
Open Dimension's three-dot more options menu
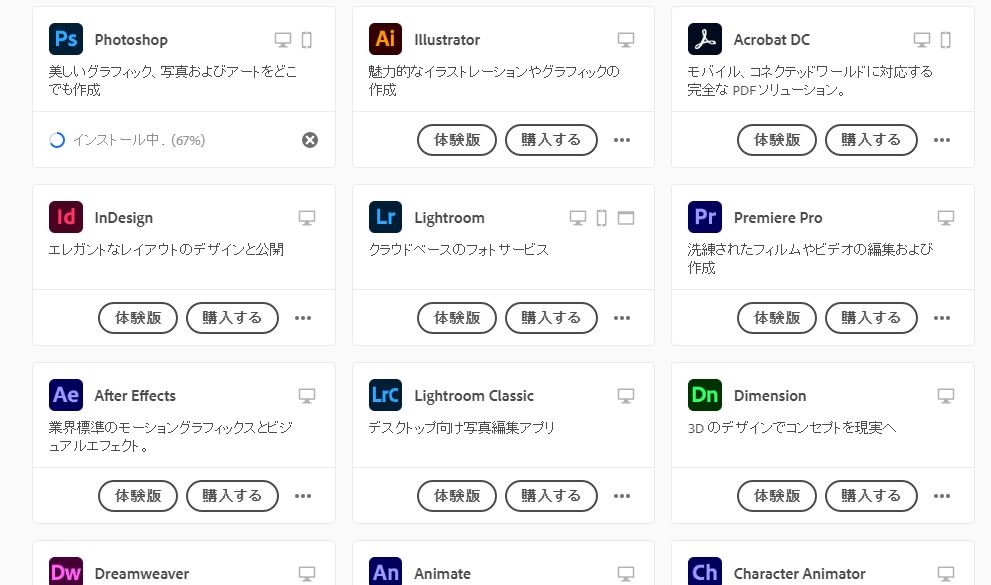[x=942, y=496]
